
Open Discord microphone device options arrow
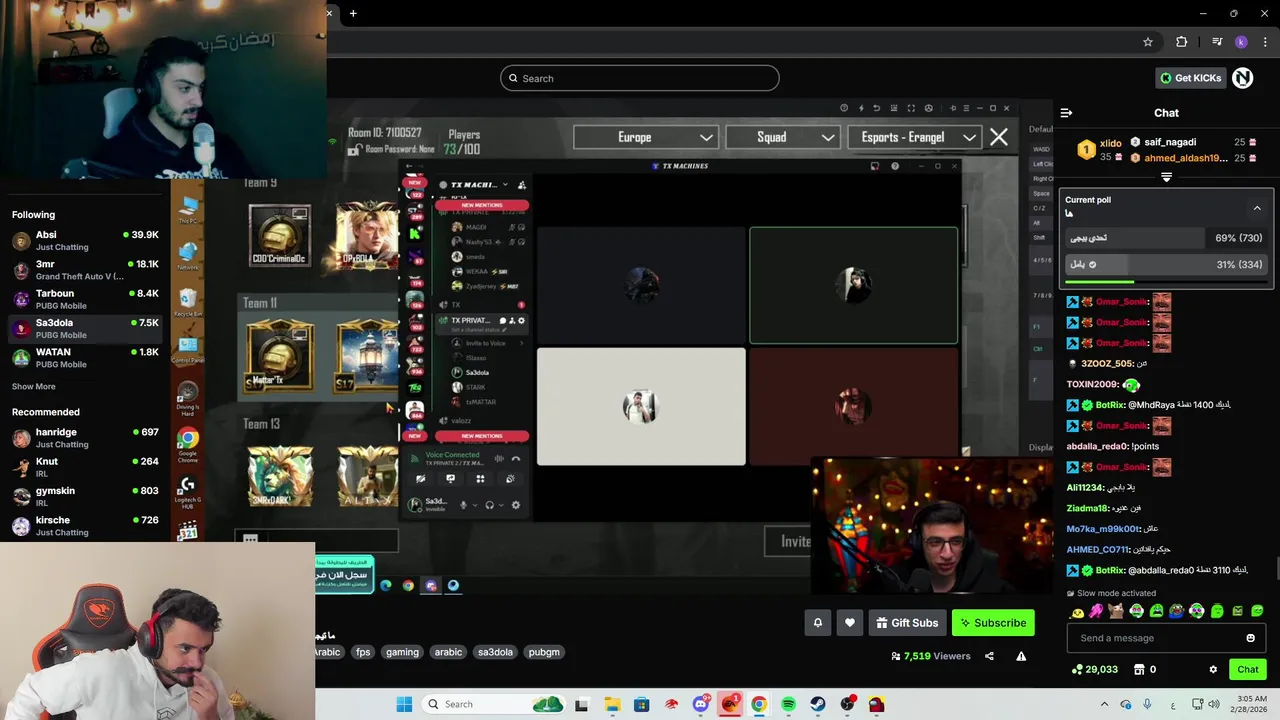tap(474, 505)
